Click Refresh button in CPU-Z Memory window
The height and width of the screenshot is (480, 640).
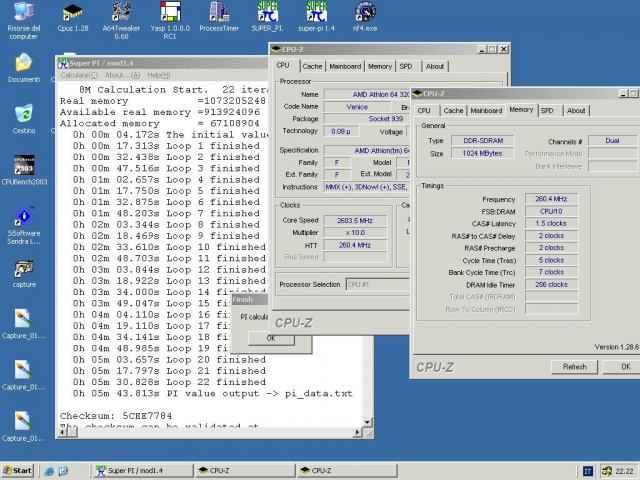point(574,367)
